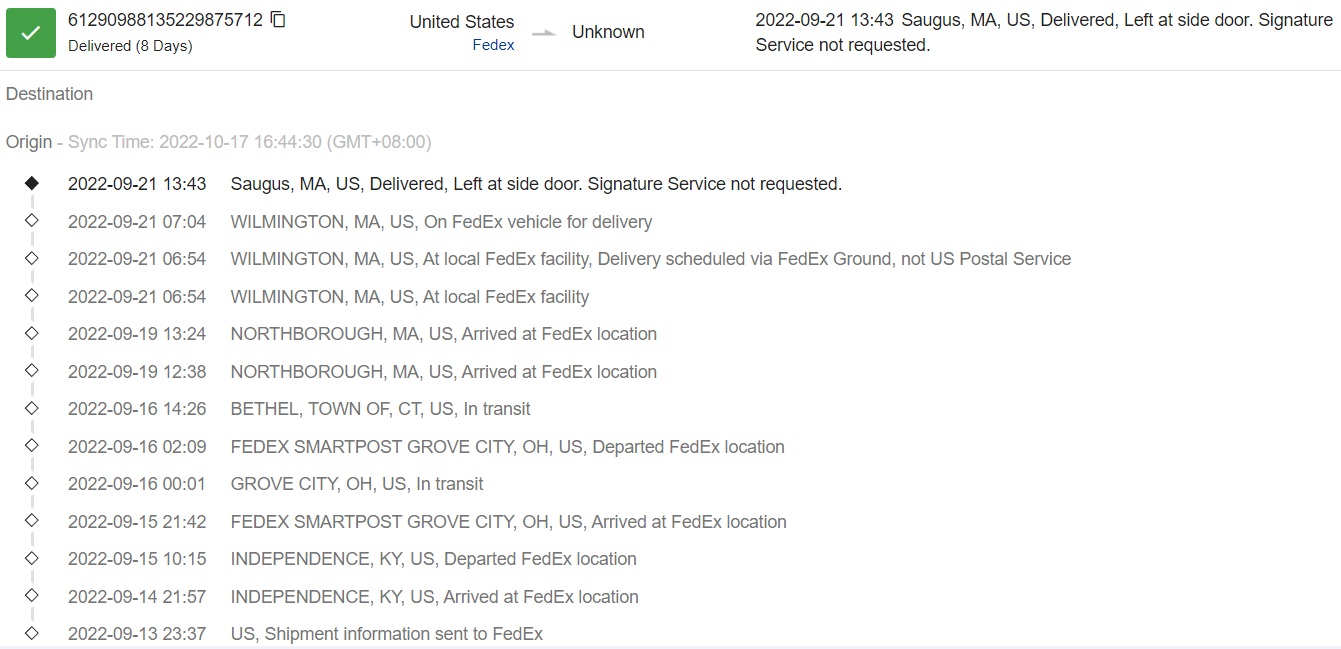
Task: Click the arrow between United States and Unknown
Action: [543, 33]
